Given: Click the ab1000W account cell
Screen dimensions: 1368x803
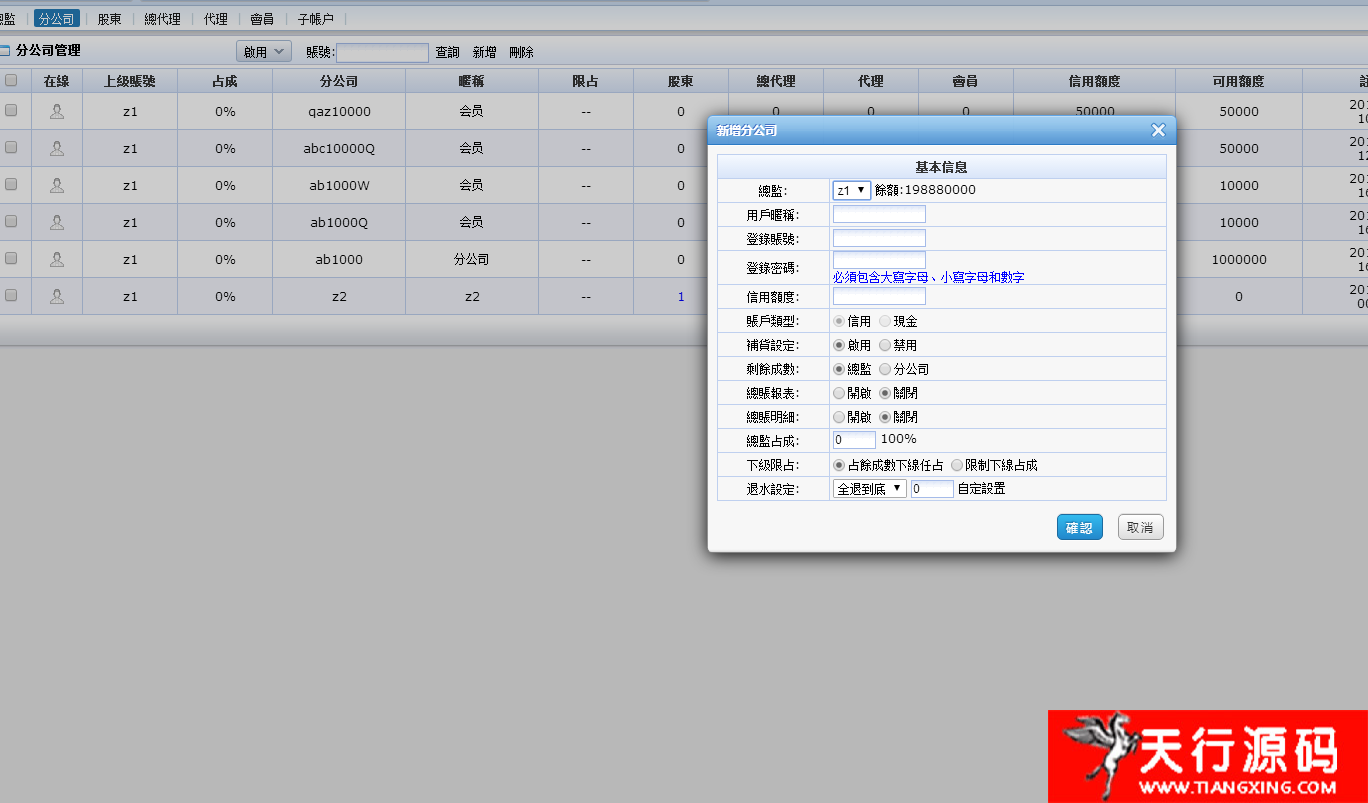Looking at the screenshot, I should point(339,186).
